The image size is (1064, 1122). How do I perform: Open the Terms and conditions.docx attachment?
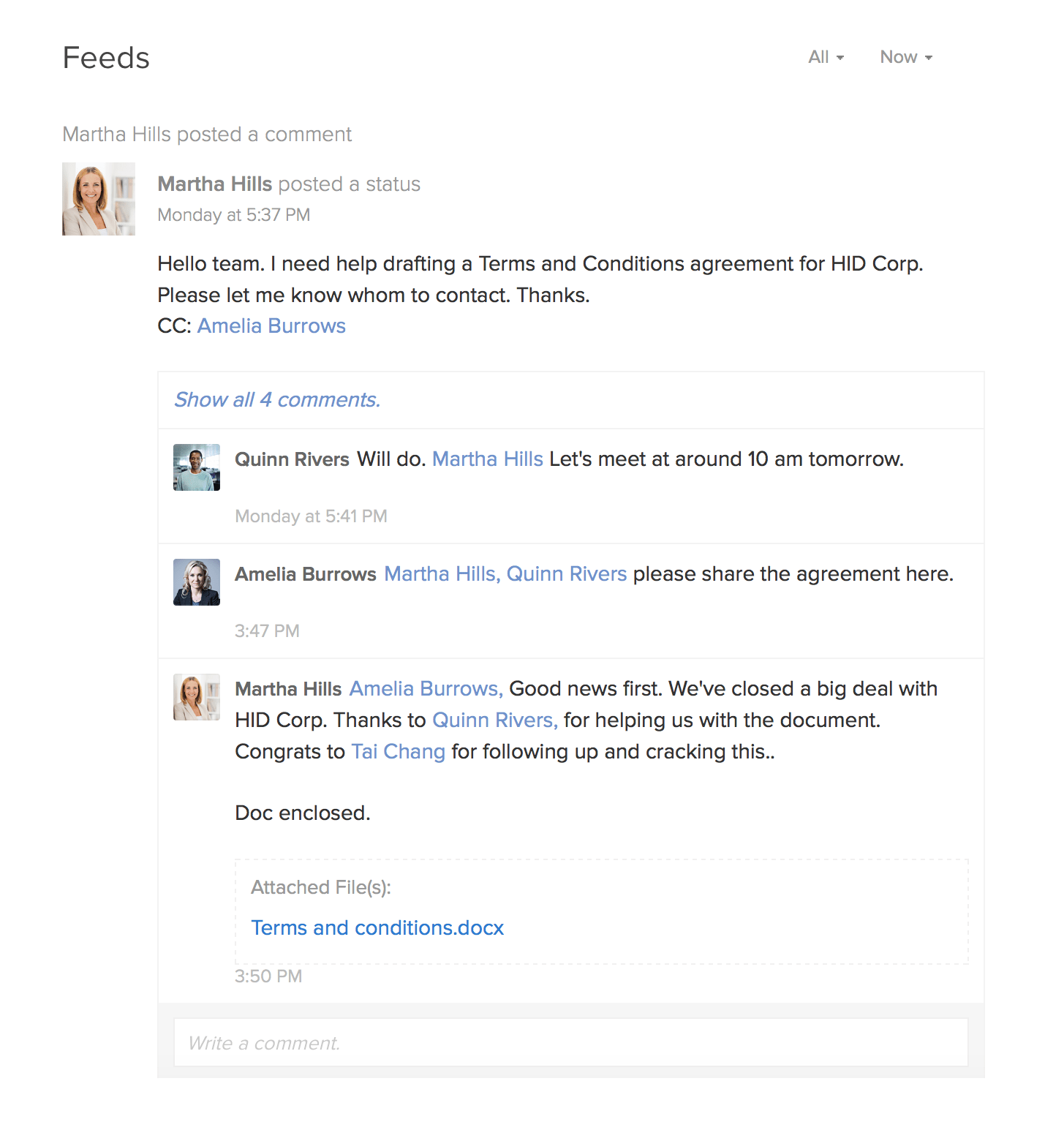point(377,927)
